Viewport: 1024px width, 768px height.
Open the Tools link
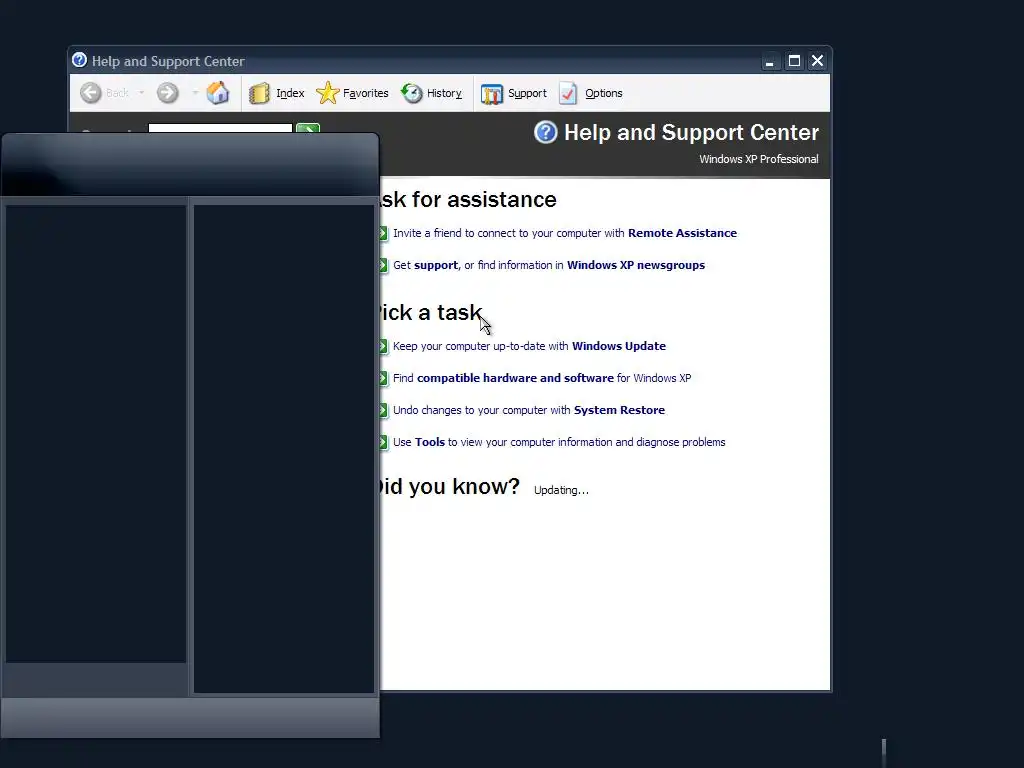(x=430, y=442)
